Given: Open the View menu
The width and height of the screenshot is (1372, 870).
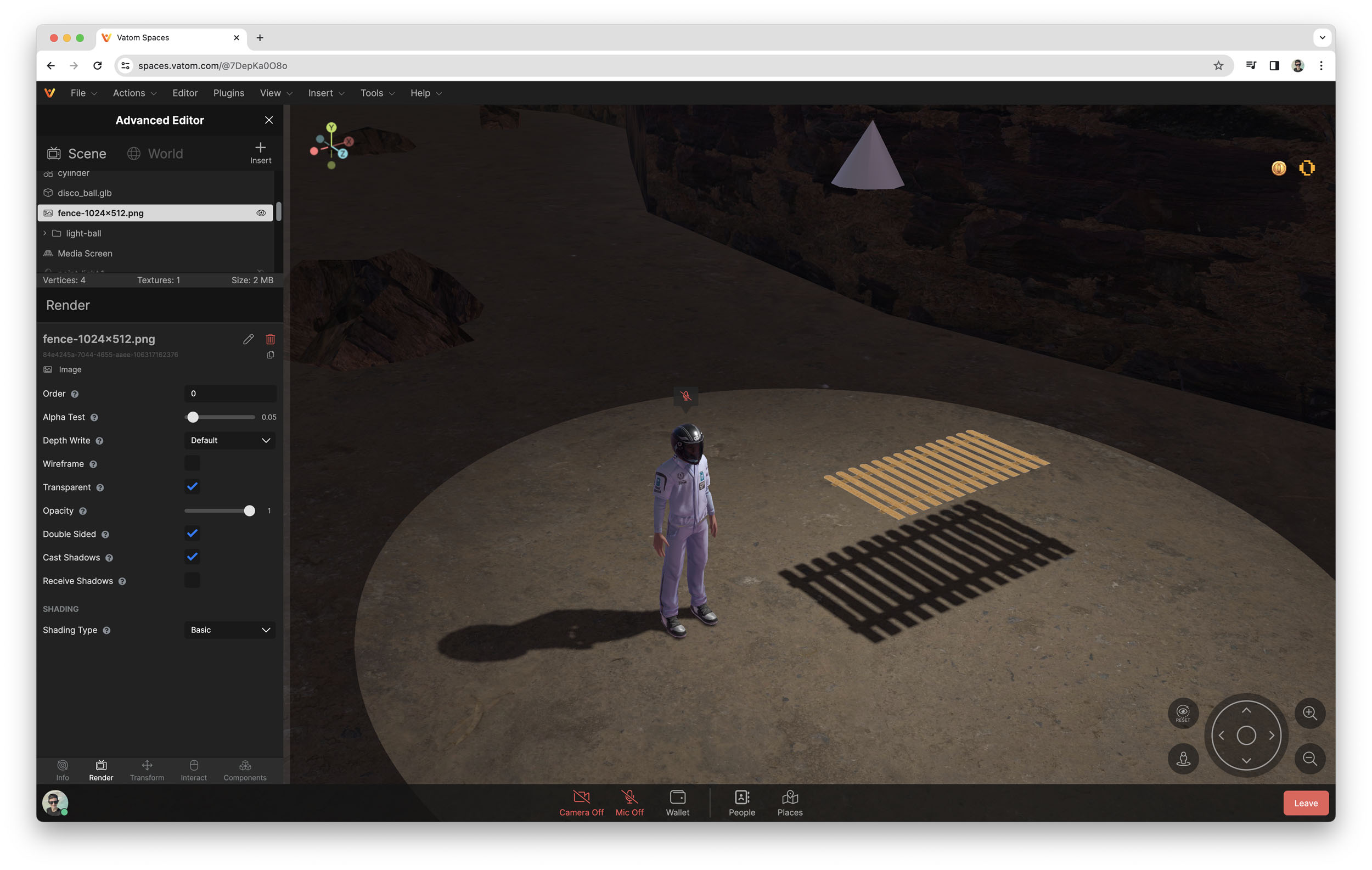Looking at the screenshot, I should point(275,93).
